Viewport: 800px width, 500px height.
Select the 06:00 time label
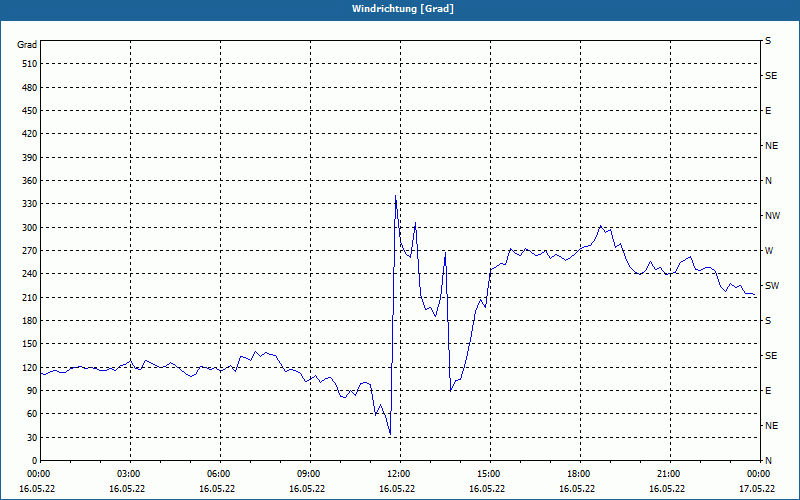(x=217, y=473)
